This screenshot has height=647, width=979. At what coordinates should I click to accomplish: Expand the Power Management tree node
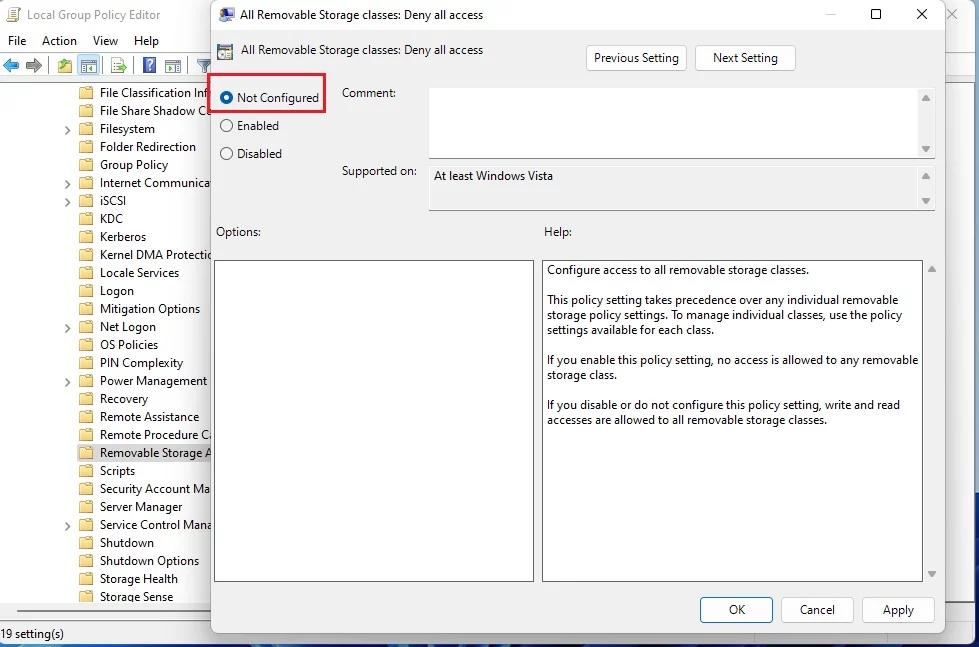click(67, 382)
